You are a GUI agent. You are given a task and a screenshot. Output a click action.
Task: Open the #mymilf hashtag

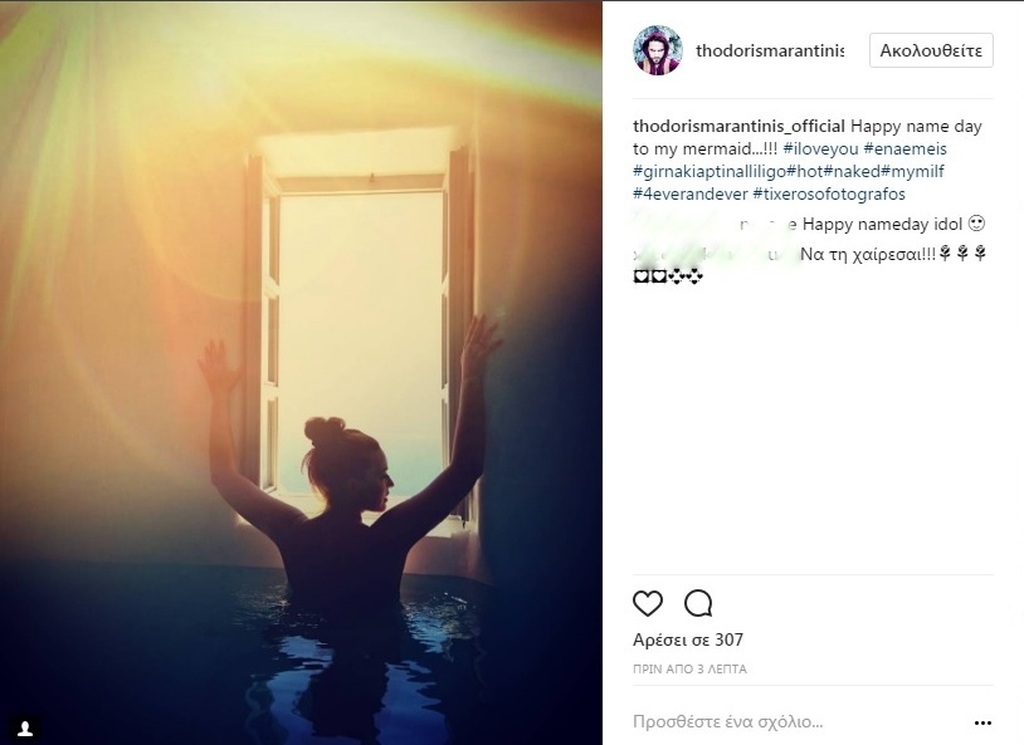coord(912,172)
